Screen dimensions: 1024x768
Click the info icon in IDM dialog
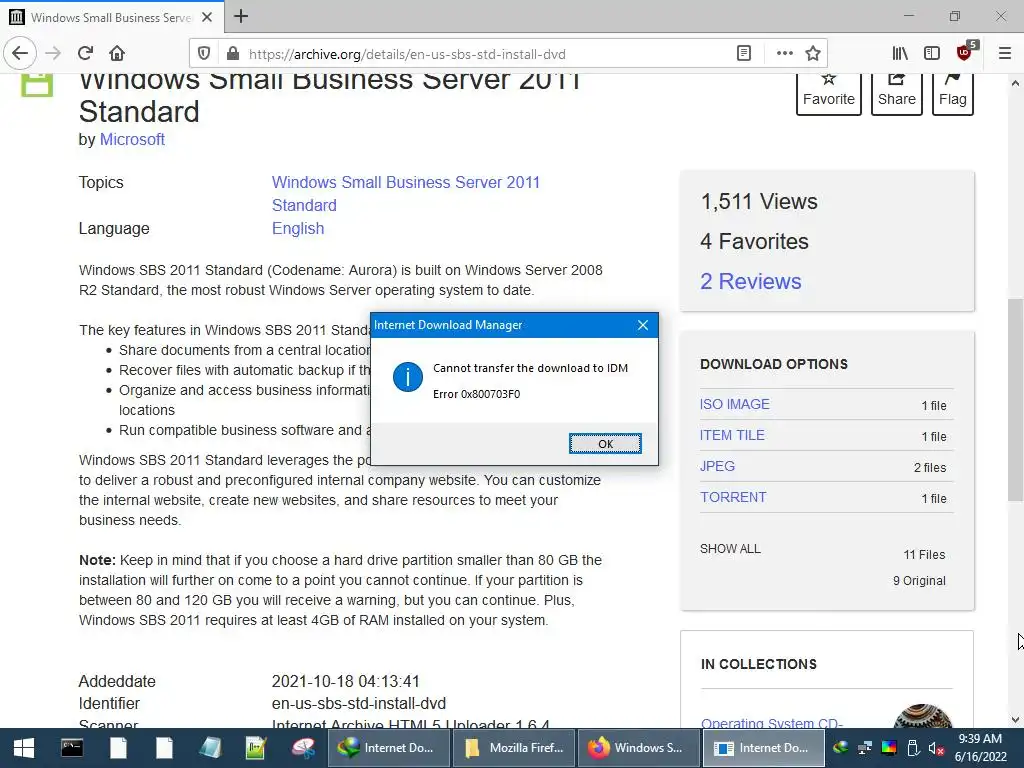pyautogui.click(x=408, y=377)
